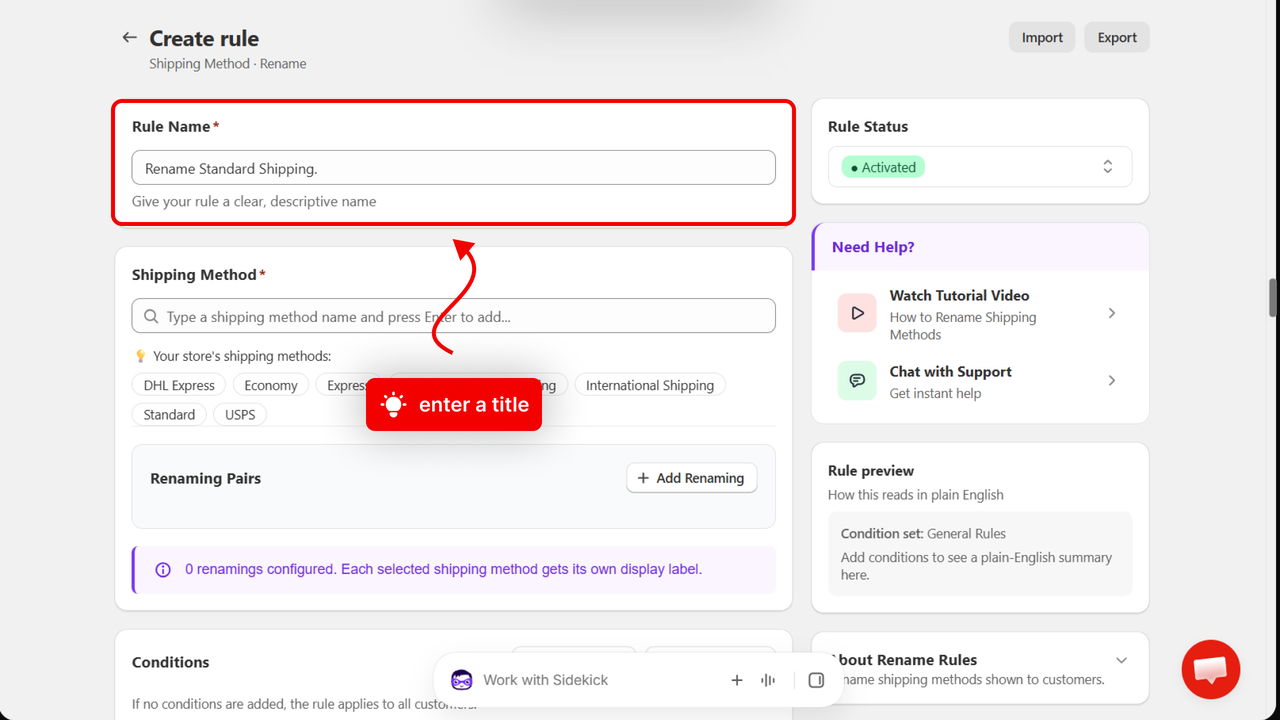The width and height of the screenshot is (1280, 720).
Task: Go back using the arrow beside Create rule
Action: (129, 38)
